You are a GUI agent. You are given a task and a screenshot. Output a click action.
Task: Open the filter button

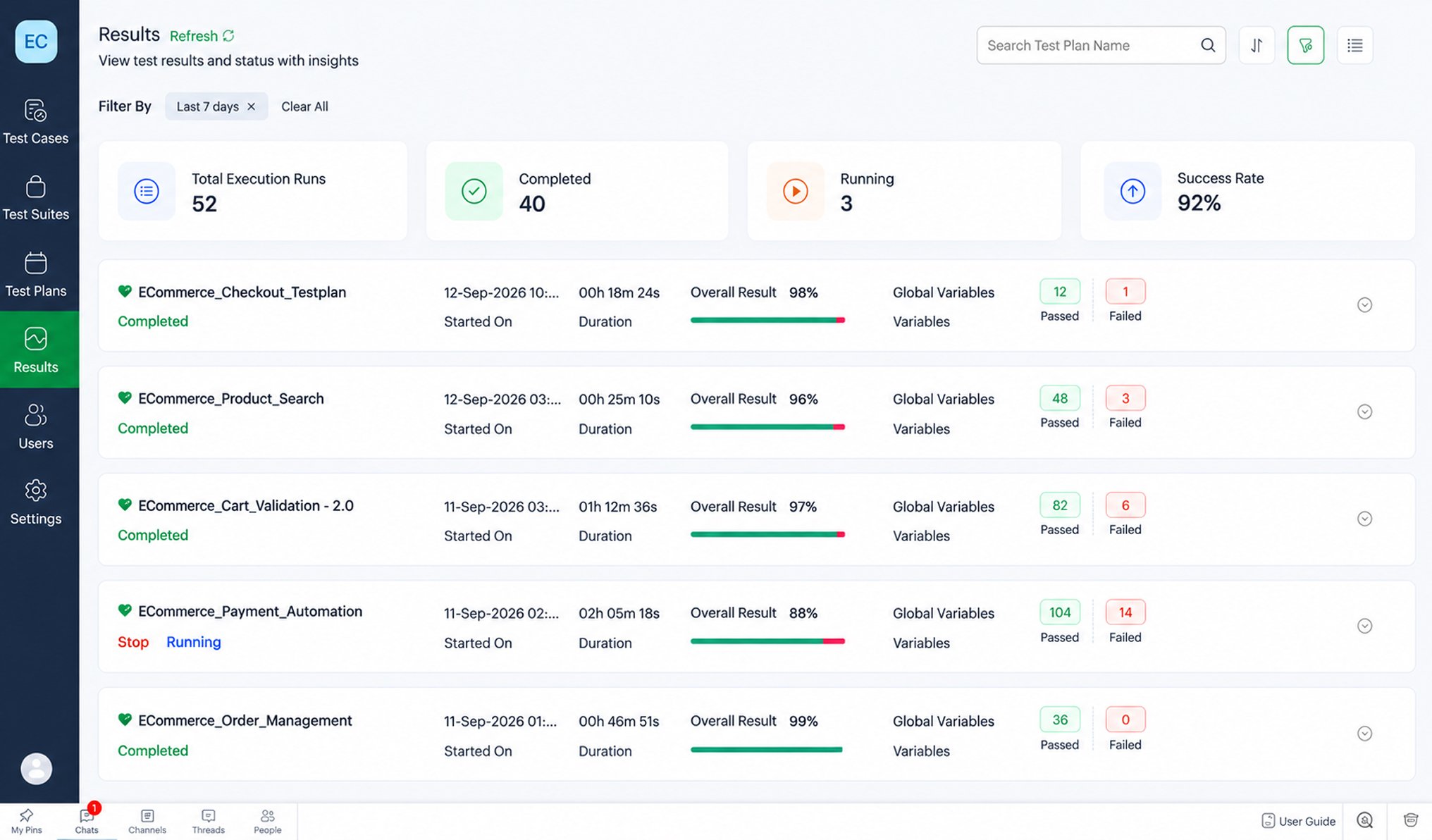tap(1305, 45)
